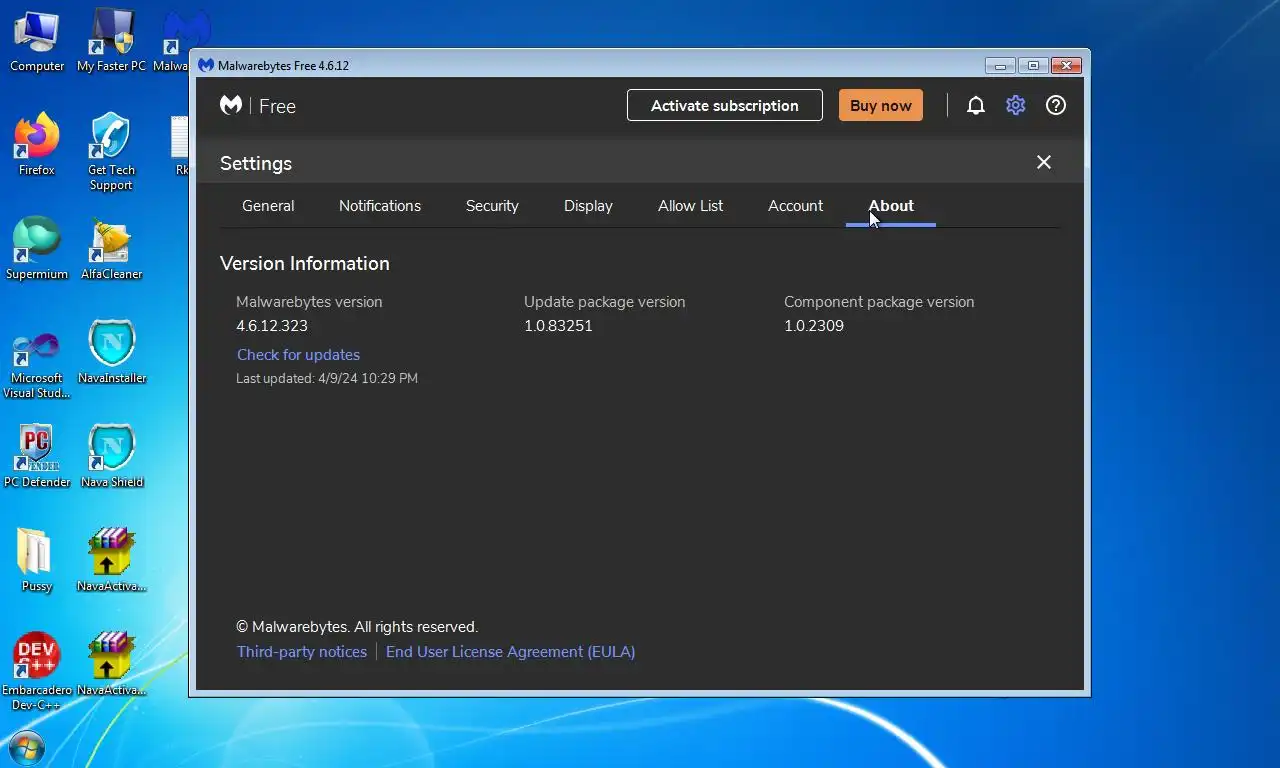Click Malwarebytes version number 4.6.12.323
Image resolution: width=1280 pixels, height=768 pixels.
tap(272, 326)
